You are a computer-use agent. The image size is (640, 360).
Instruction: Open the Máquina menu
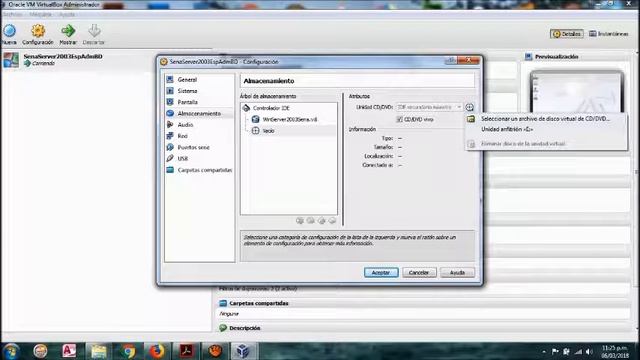click(40, 15)
